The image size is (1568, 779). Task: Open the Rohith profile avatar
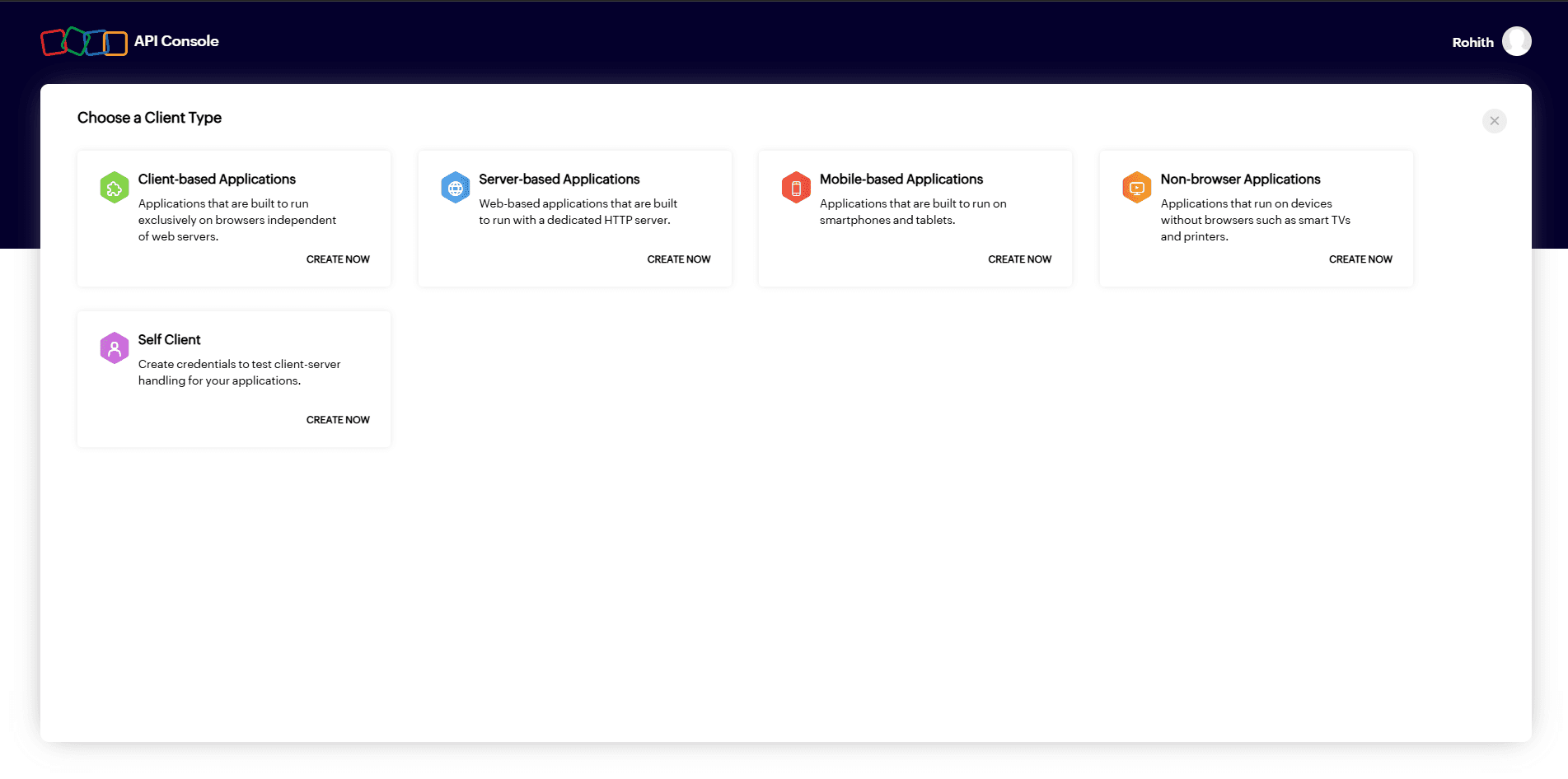click(1516, 41)
